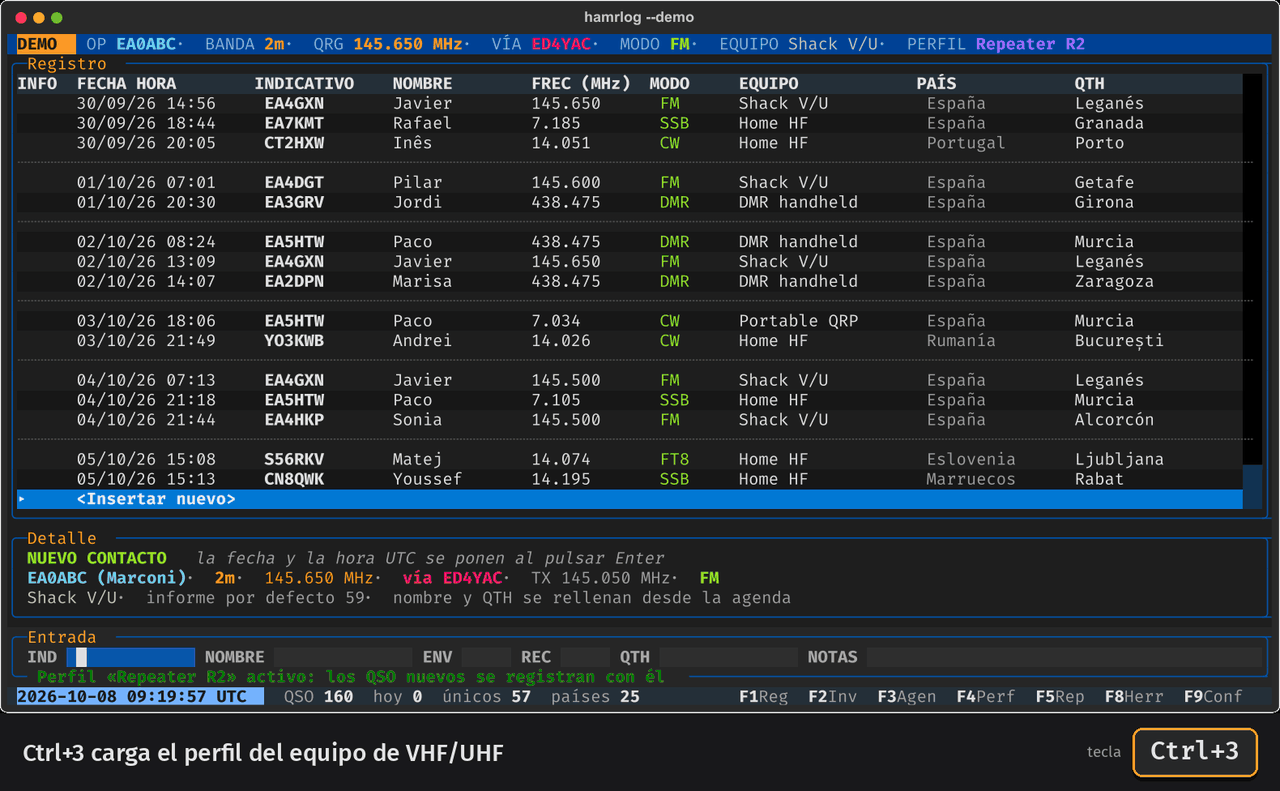Click the Portable QRP equipment cell

[x=798, y=321]
